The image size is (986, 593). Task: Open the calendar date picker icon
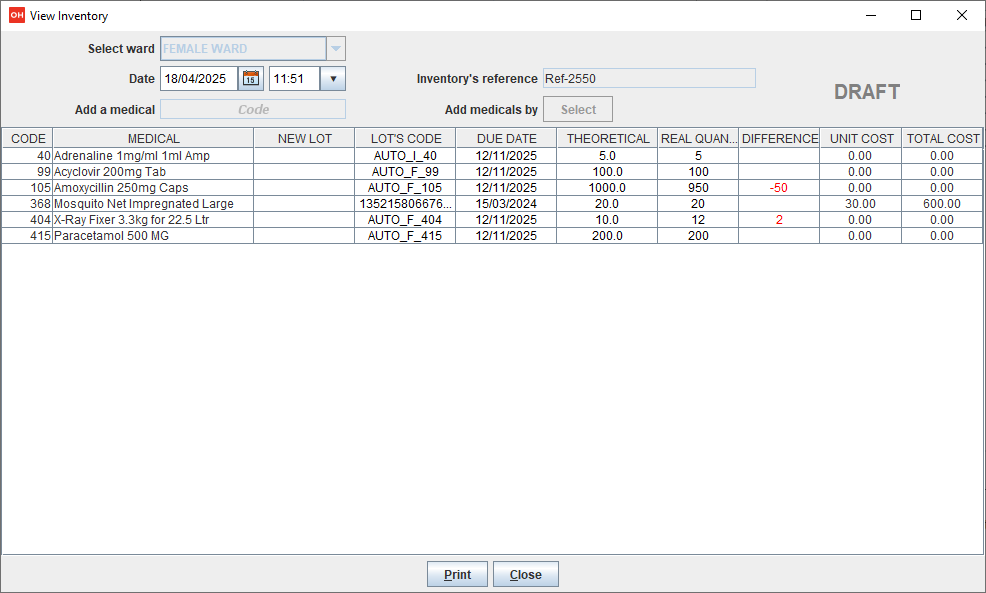[x=252, y=78]
